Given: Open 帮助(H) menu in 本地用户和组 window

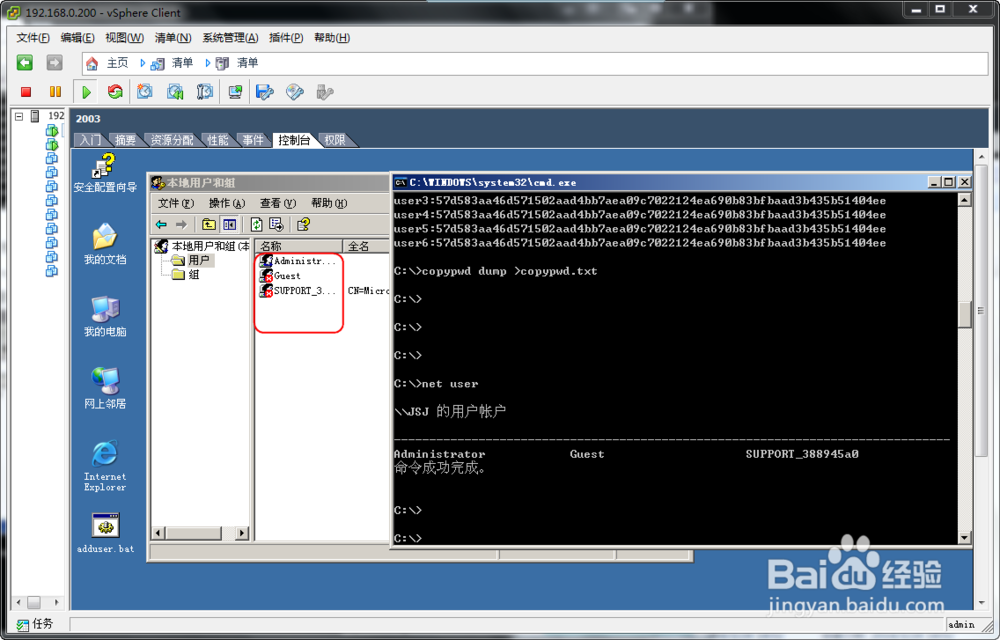Looking at the screenshot, I should [x=328, y=203].
